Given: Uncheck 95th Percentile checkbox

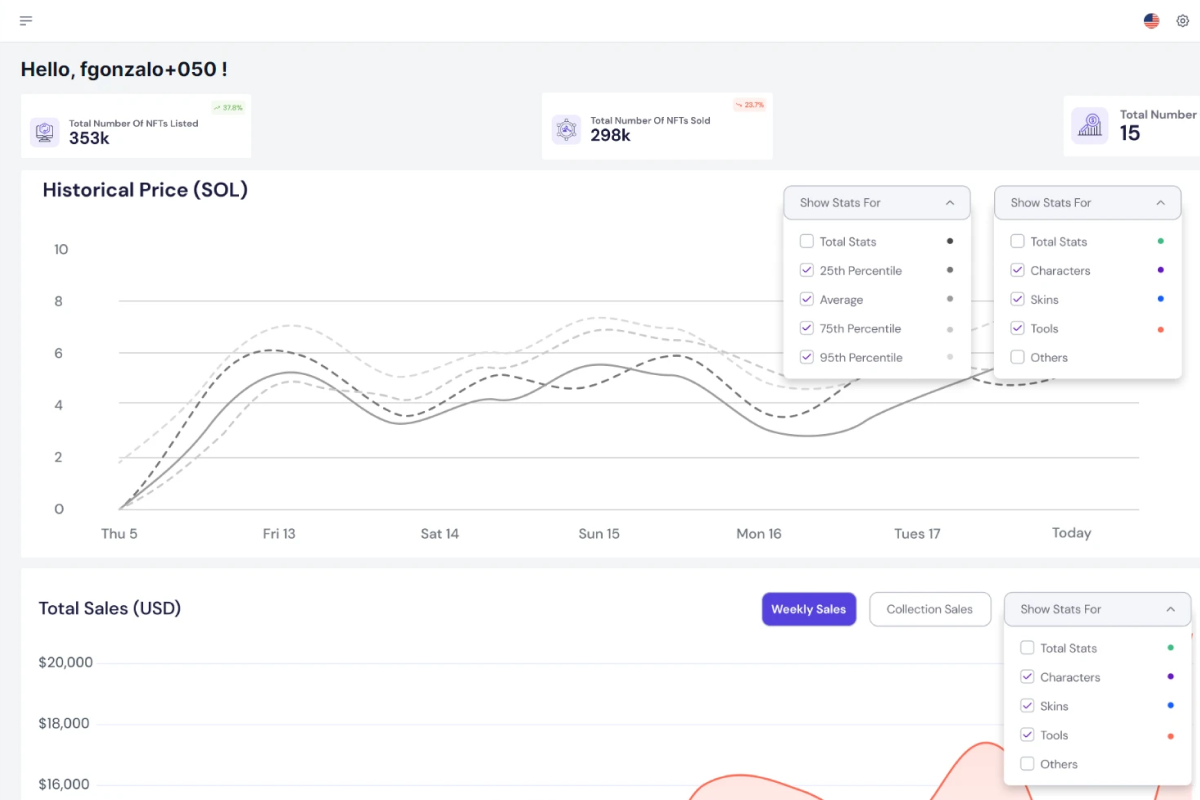Looking at the screenshot, I should pos(806,357).
